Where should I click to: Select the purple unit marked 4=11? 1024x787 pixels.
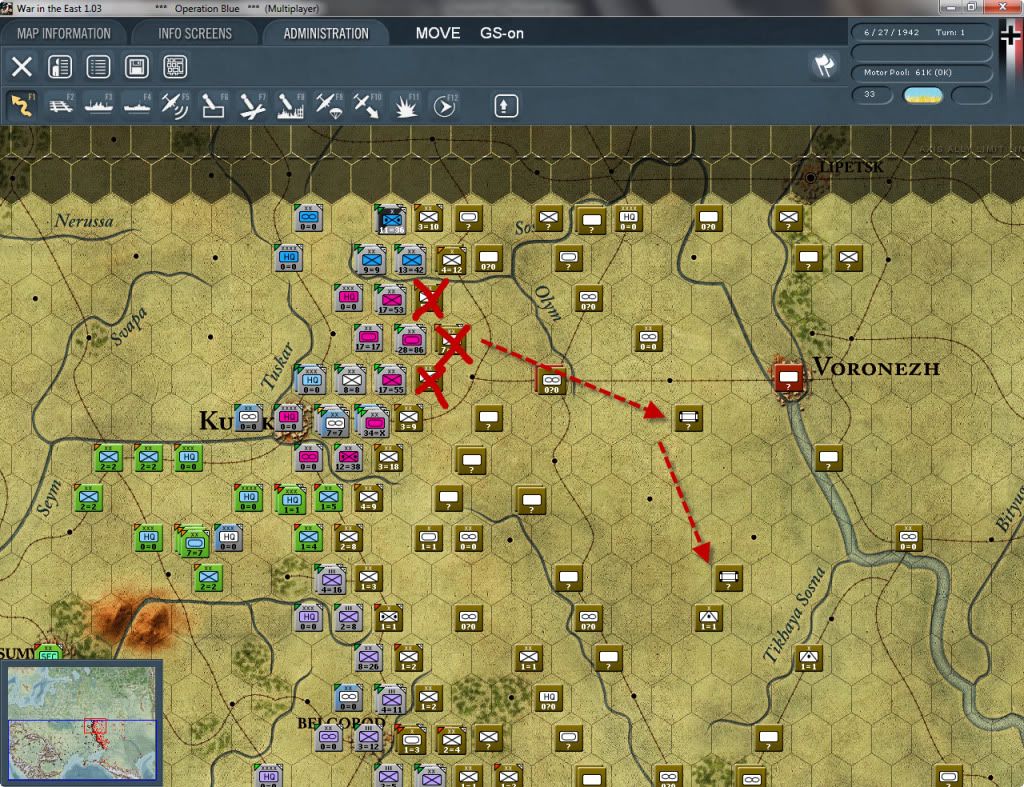391,699
